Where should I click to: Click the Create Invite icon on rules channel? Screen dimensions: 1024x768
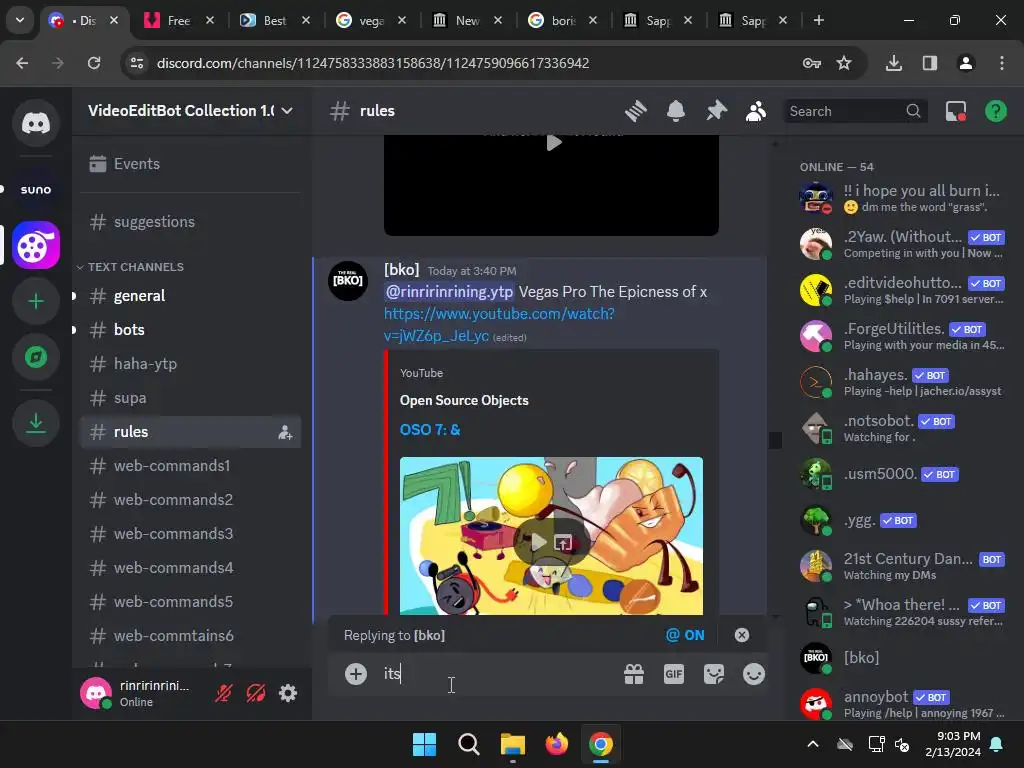tap(285, 432)
